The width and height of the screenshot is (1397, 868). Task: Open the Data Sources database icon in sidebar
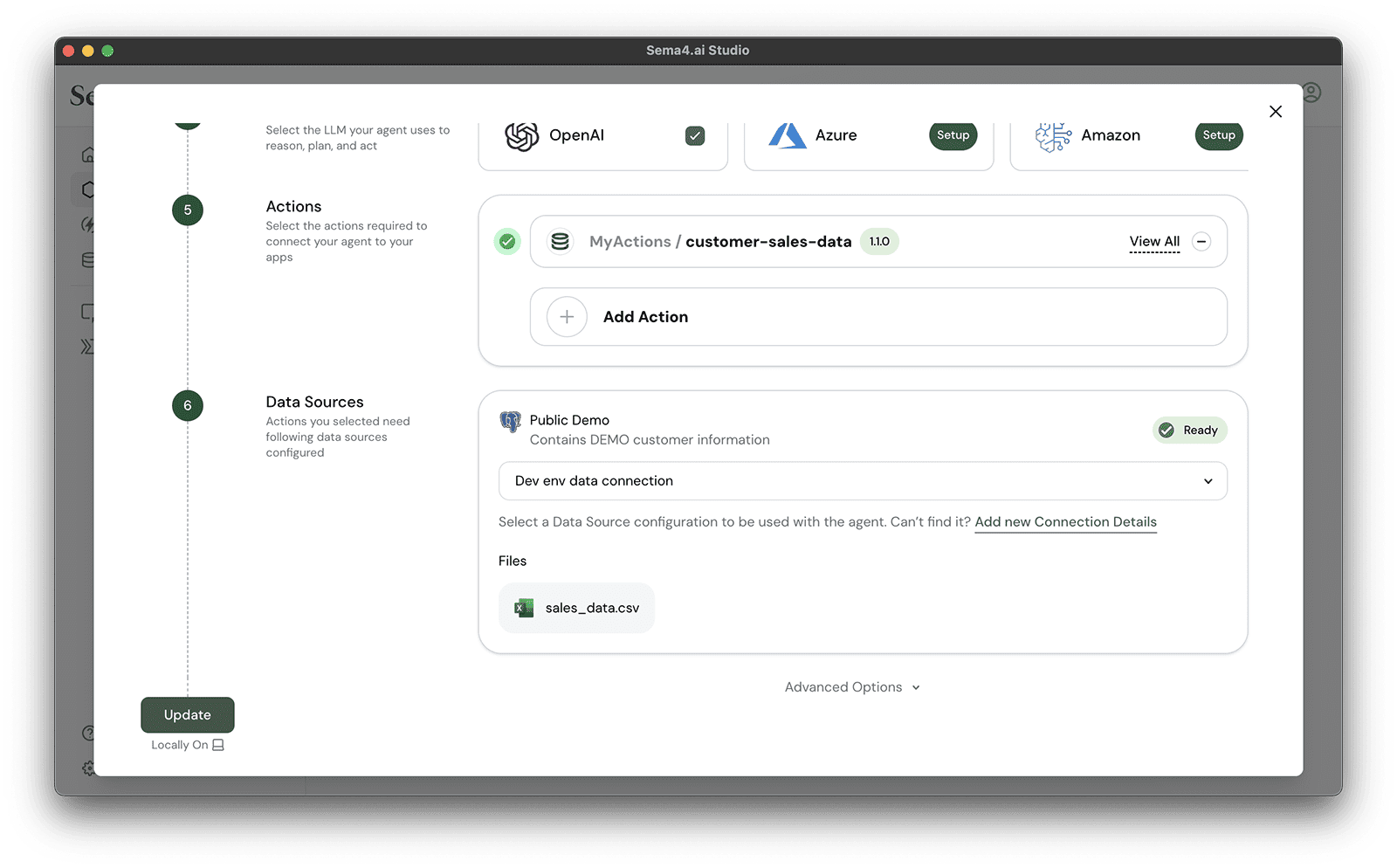(89, 259)
